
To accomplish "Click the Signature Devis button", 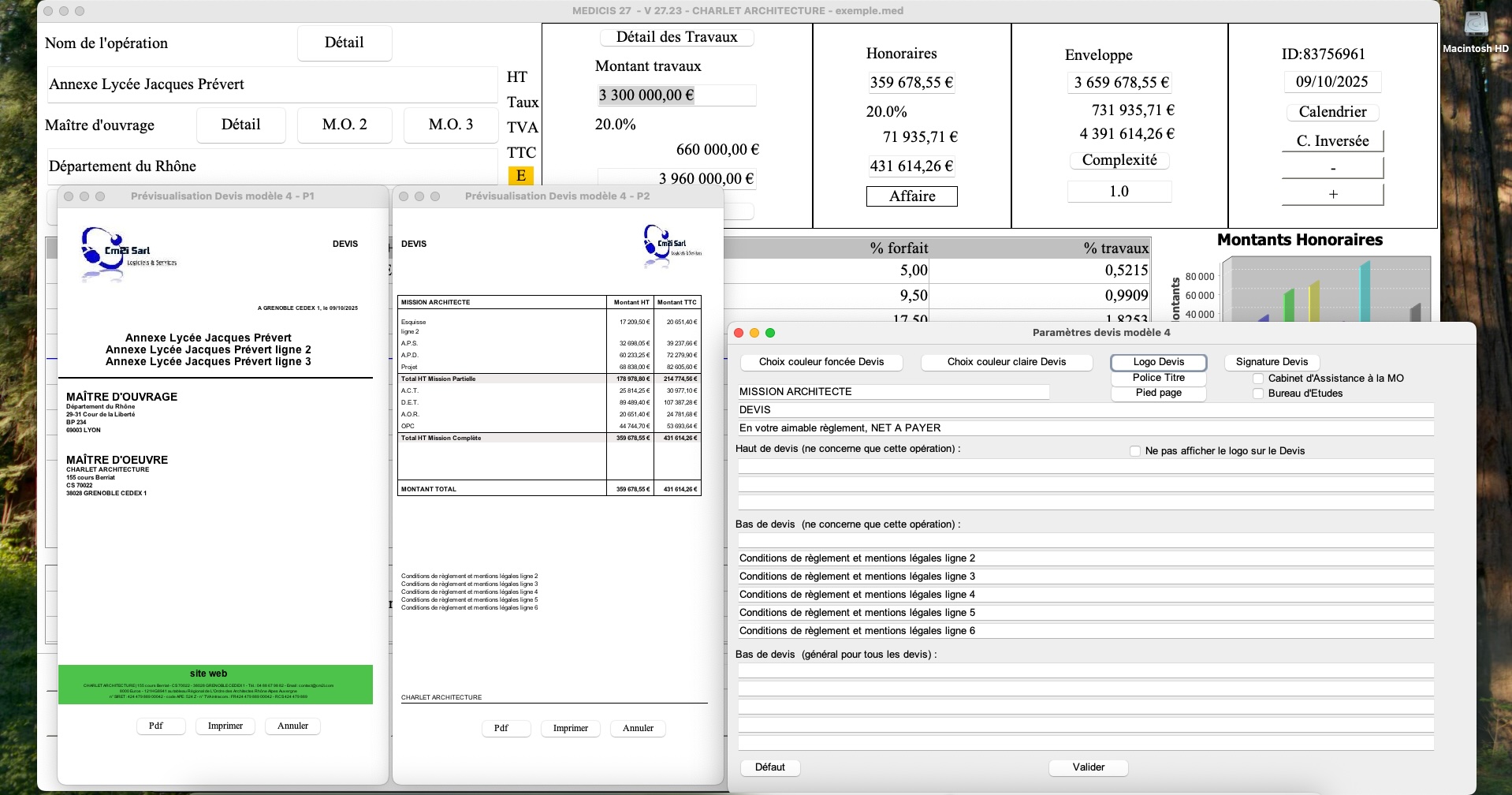I will pyautogui.click(x=1272, y=362).
